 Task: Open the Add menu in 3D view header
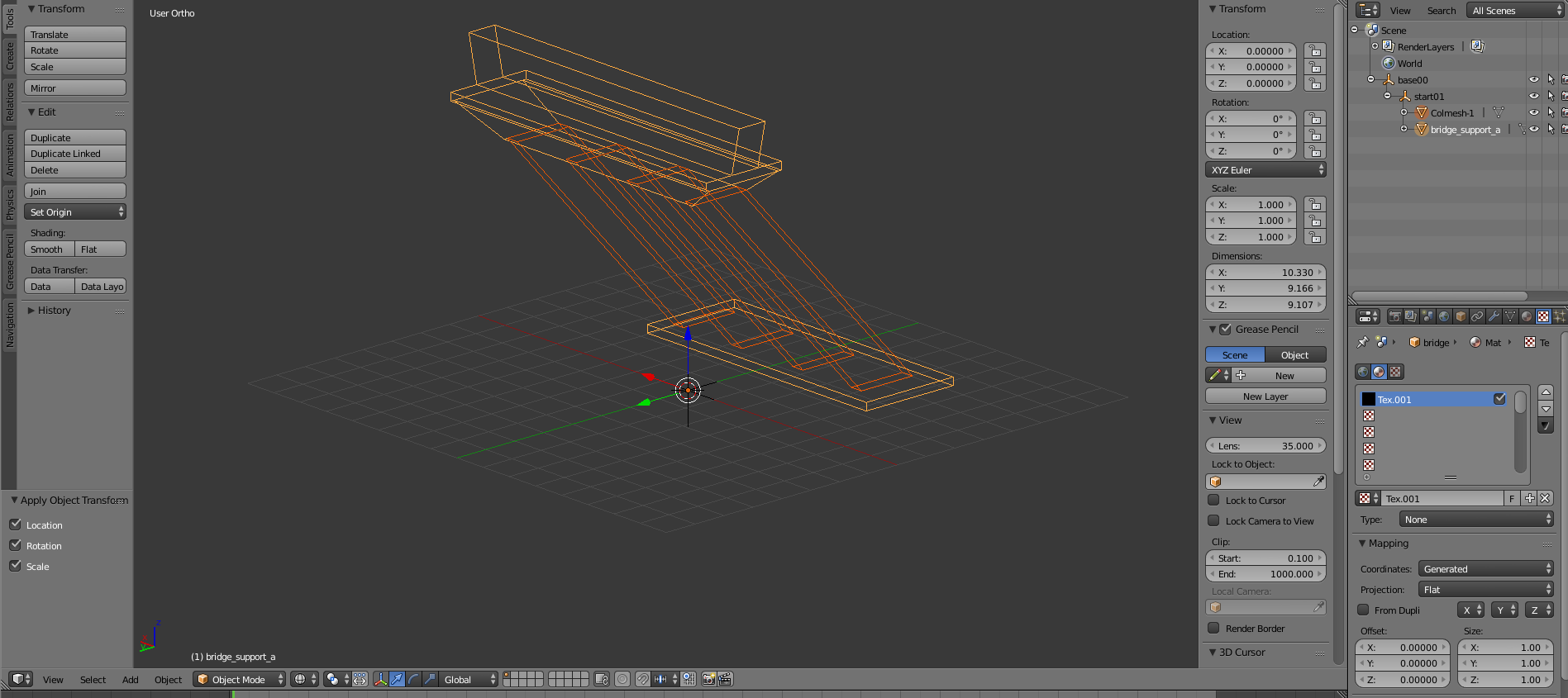pyautogui.click(x=131, y=680)
